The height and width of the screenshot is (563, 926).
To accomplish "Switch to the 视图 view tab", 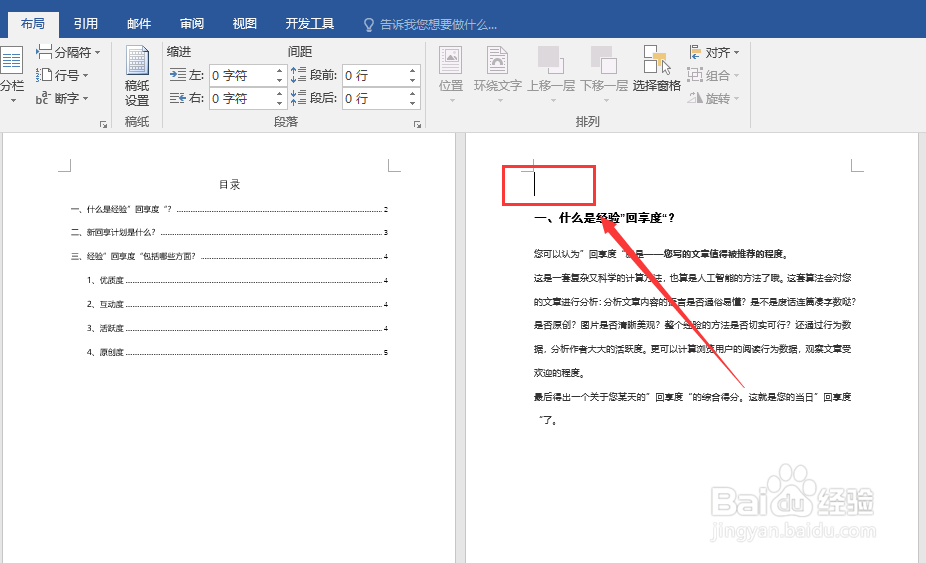I will click(244, 24).
